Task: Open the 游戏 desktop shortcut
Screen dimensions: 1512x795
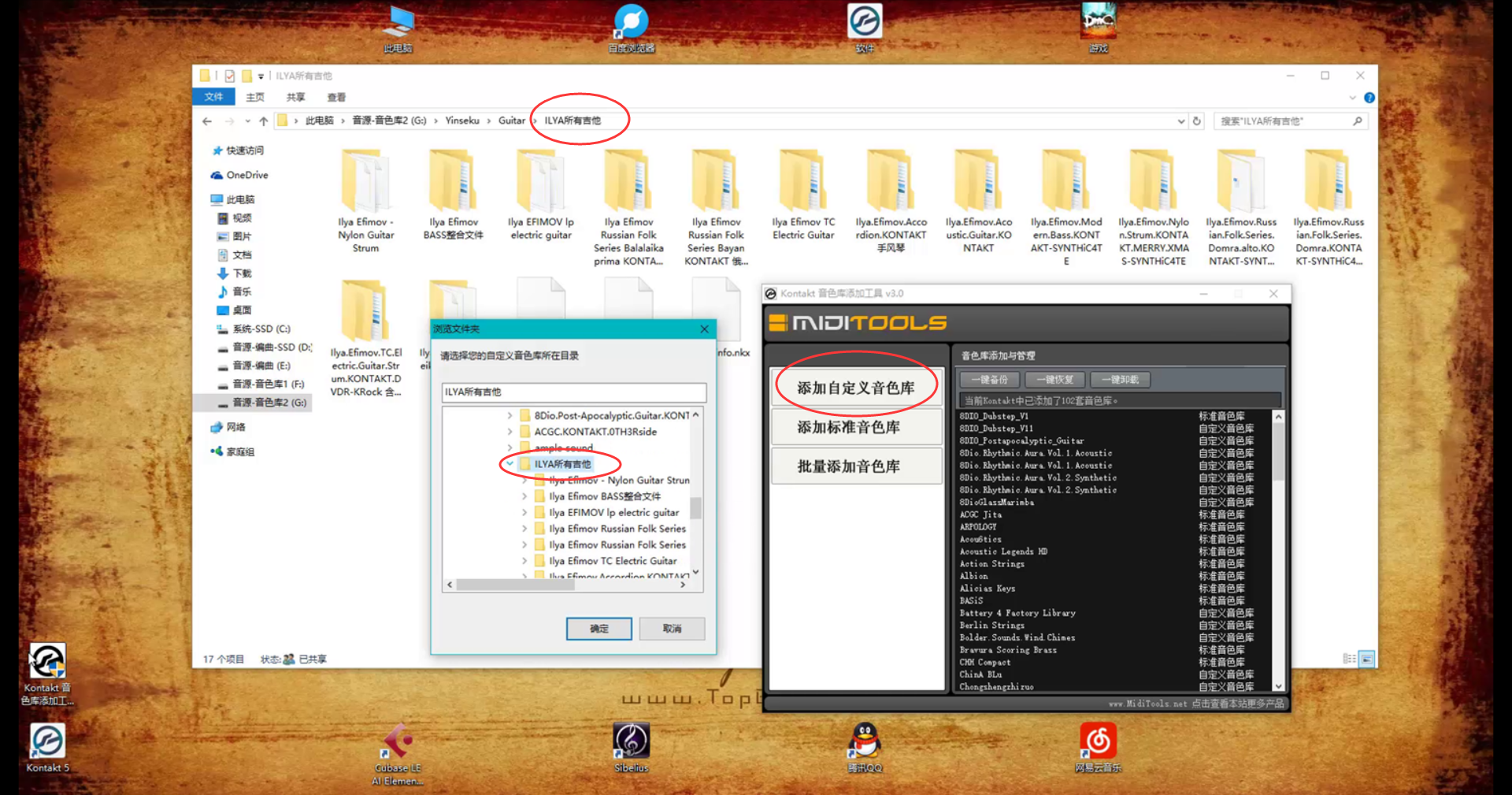Action: click(x=1099, y=28)
